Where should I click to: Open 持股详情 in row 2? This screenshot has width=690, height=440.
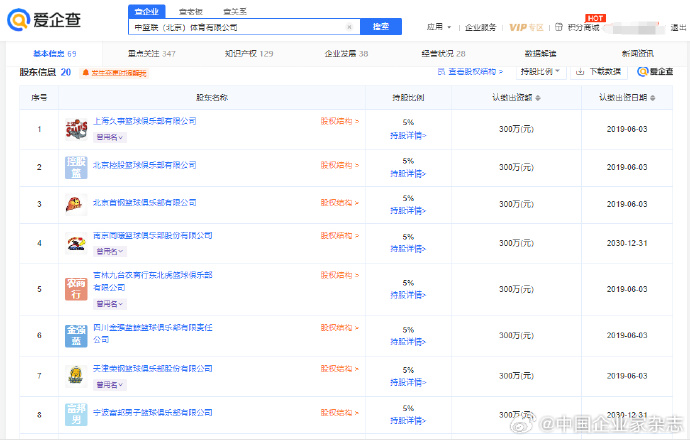coord(408,174)
